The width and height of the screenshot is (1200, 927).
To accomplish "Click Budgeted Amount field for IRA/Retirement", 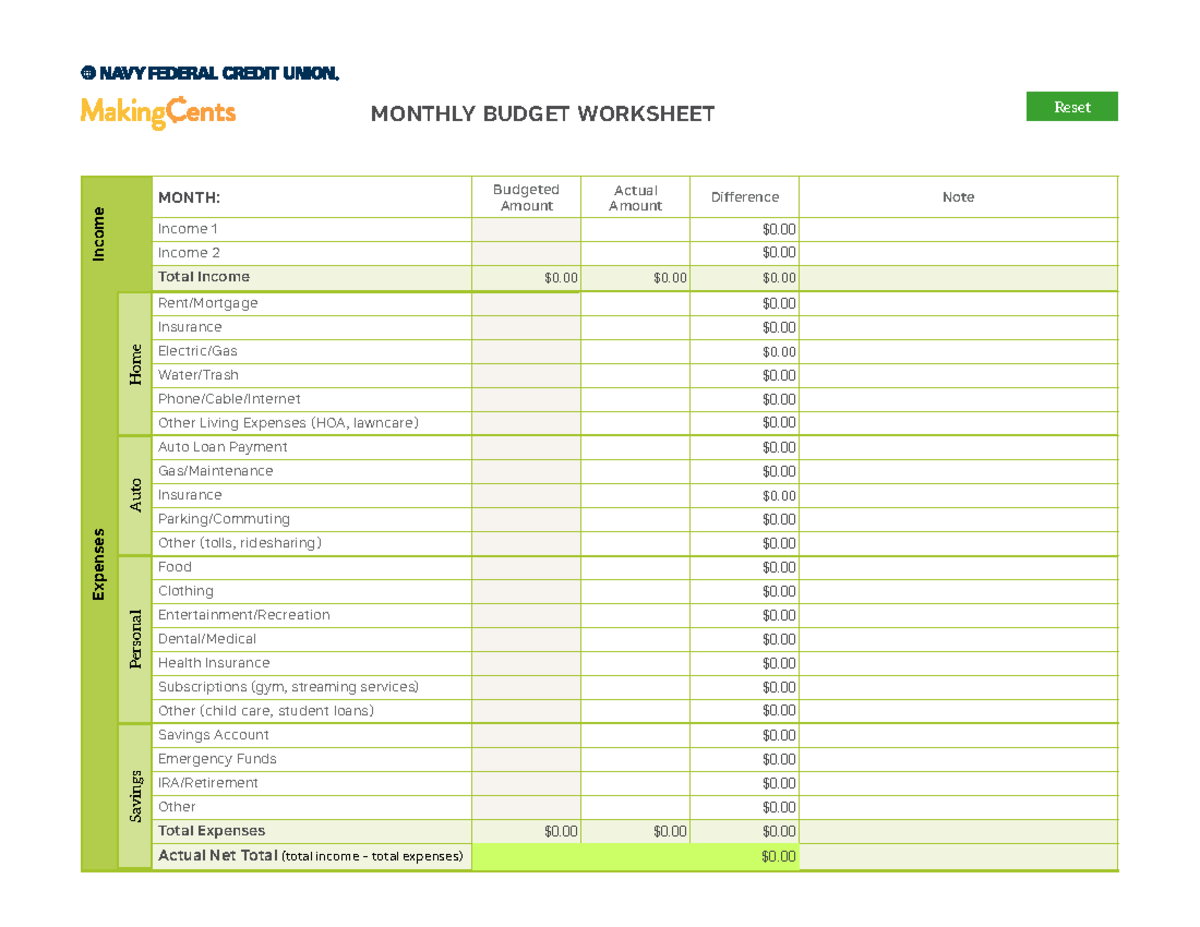I will point(526,783).
